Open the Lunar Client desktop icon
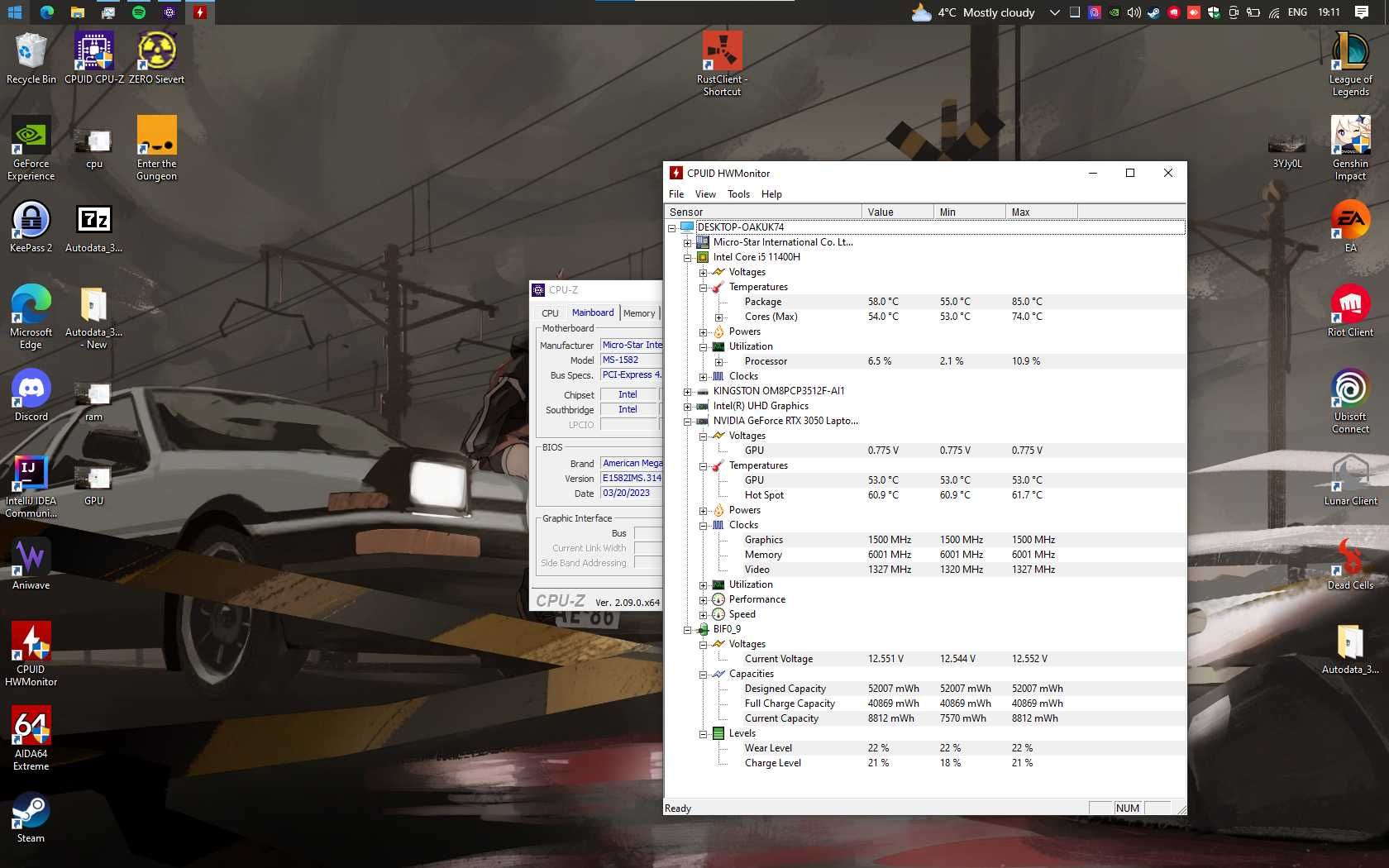Viewport: 1389px width, 868px height. point(1350,479)
